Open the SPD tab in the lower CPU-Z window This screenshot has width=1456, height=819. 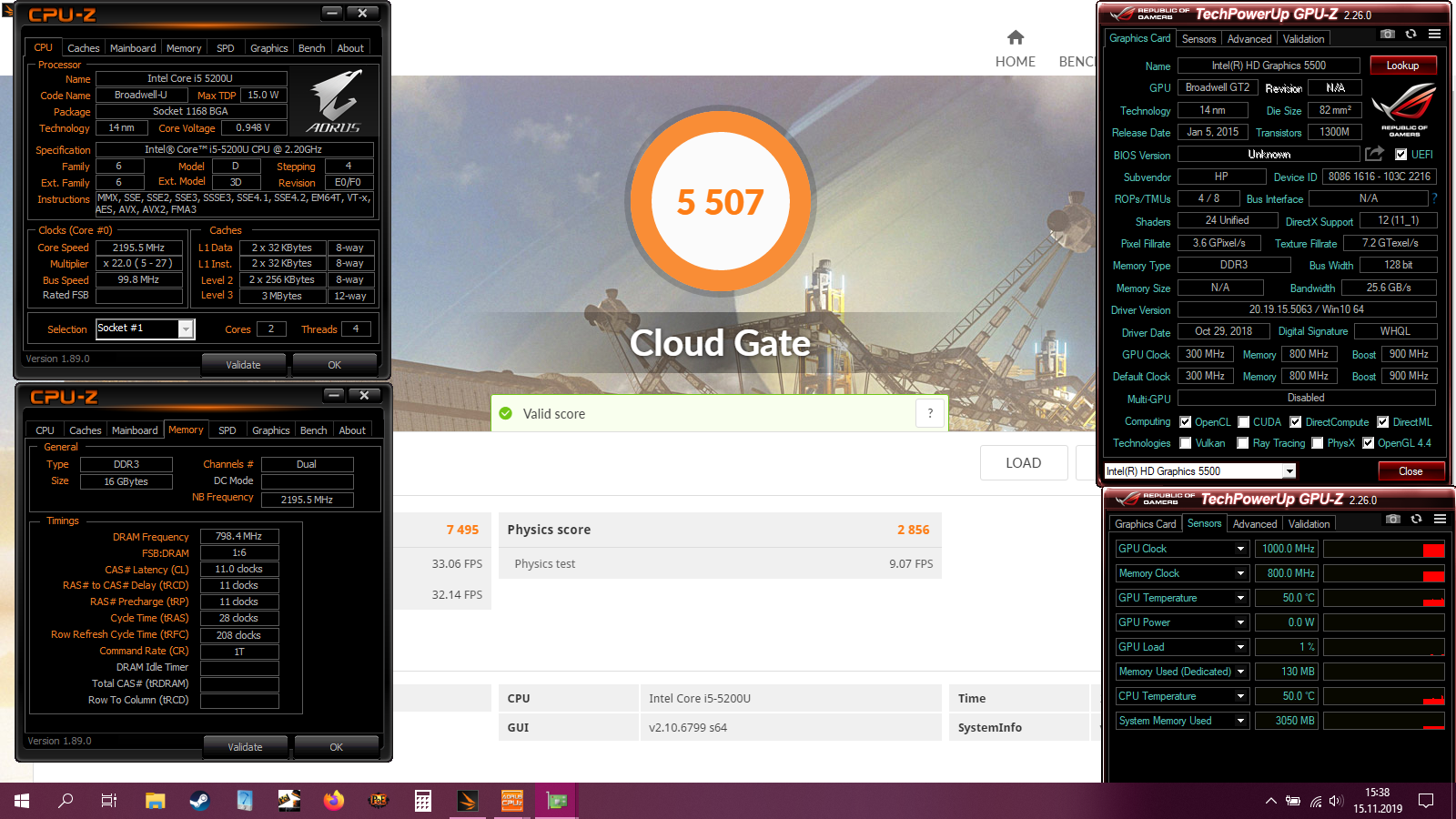click(227, 430)
